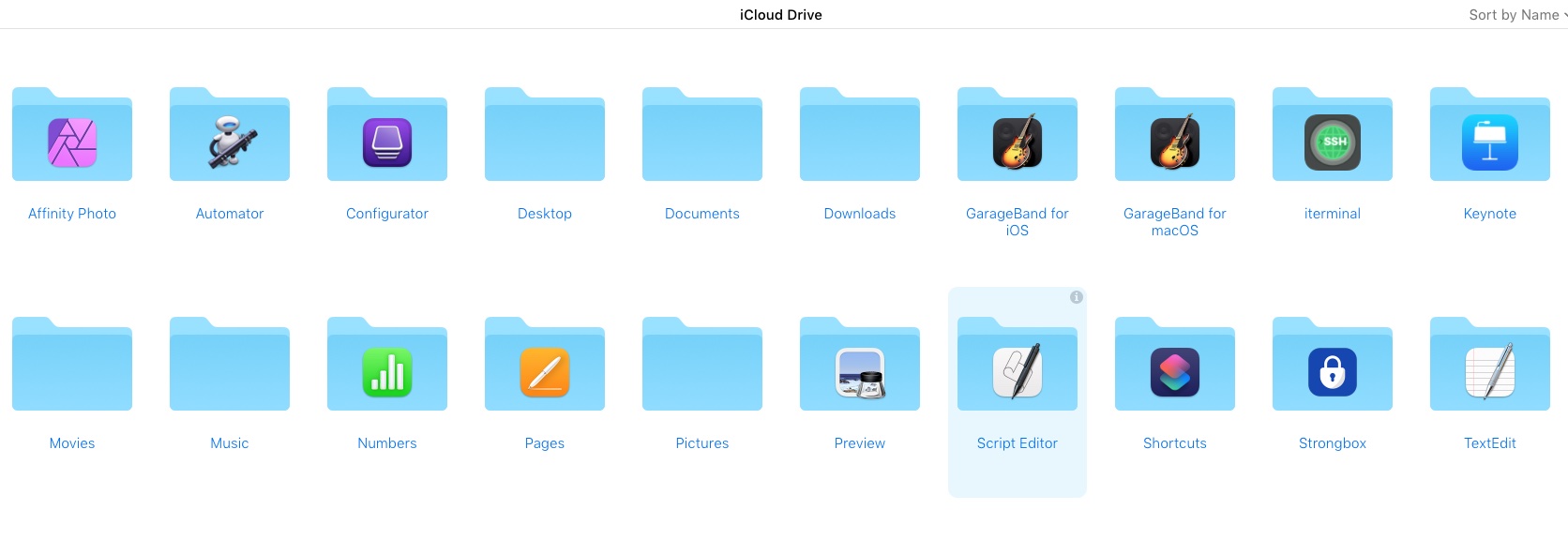Show info for the Script Editor folder
Viewport: 1568px width, 554px height.
click(1077, 297)
